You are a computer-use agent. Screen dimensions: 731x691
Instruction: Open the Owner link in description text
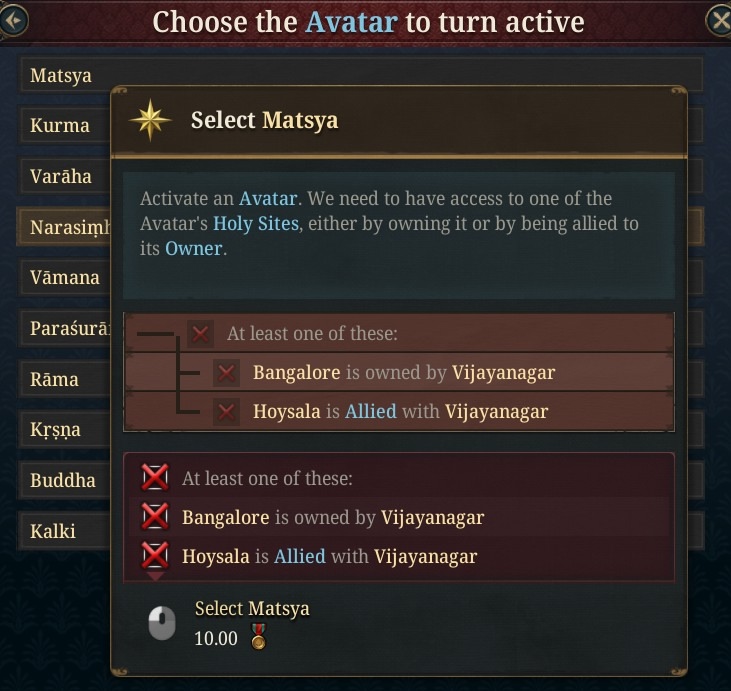(193, 249)
